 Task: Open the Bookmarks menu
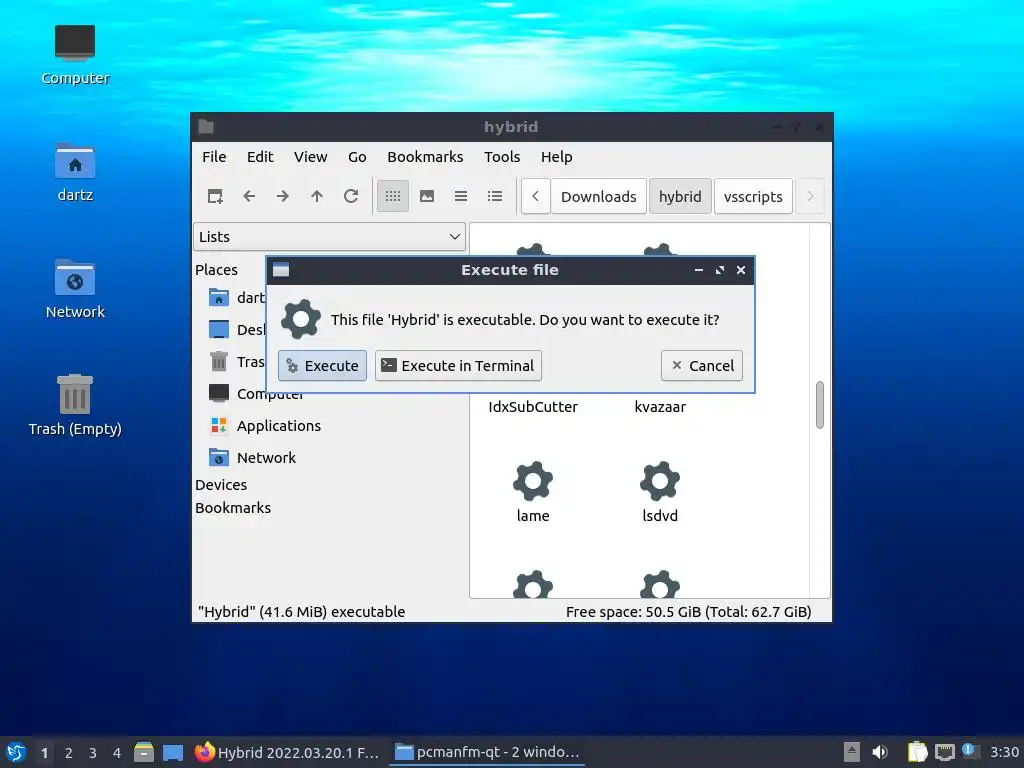(x=425, y=157)
